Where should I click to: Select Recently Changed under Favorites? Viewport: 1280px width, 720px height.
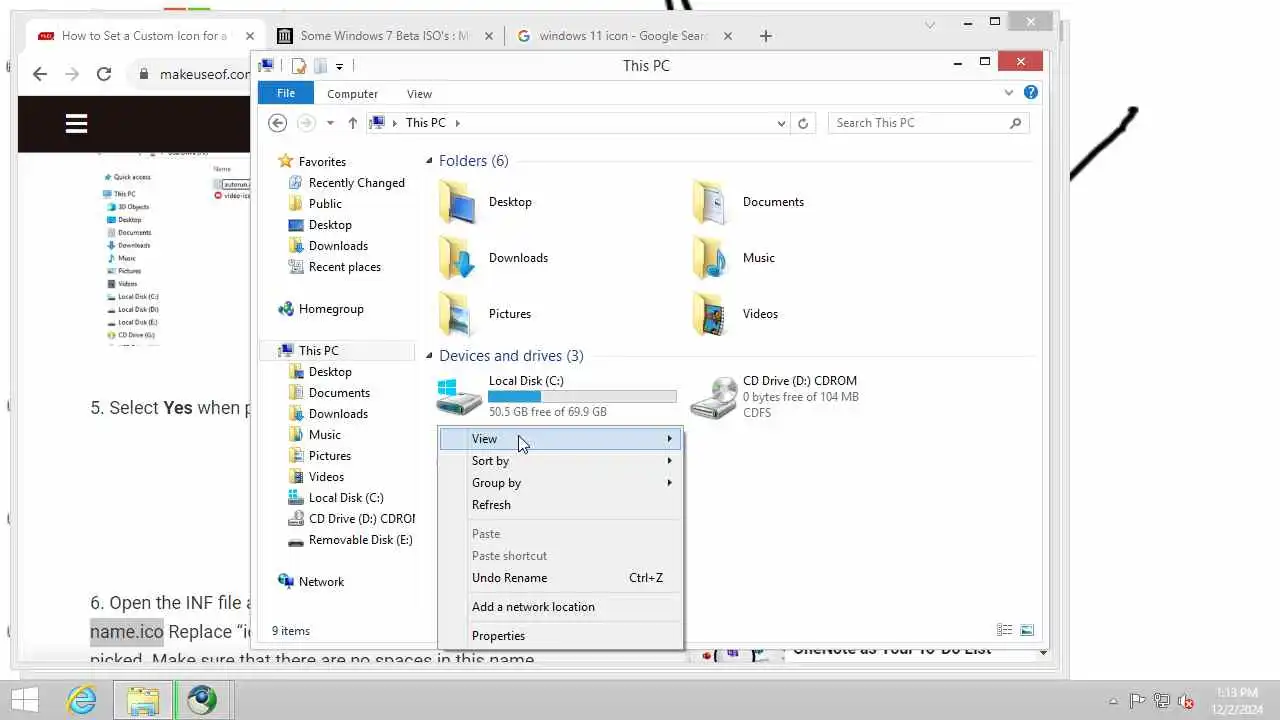346,183
